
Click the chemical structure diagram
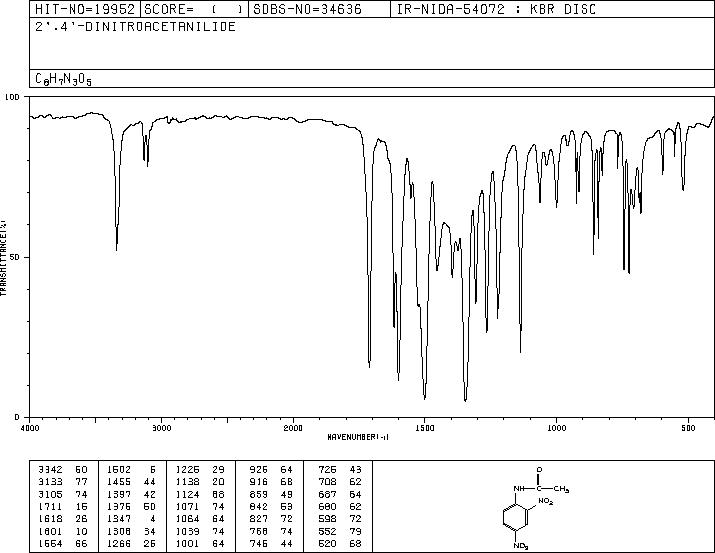tap(536, 508)
